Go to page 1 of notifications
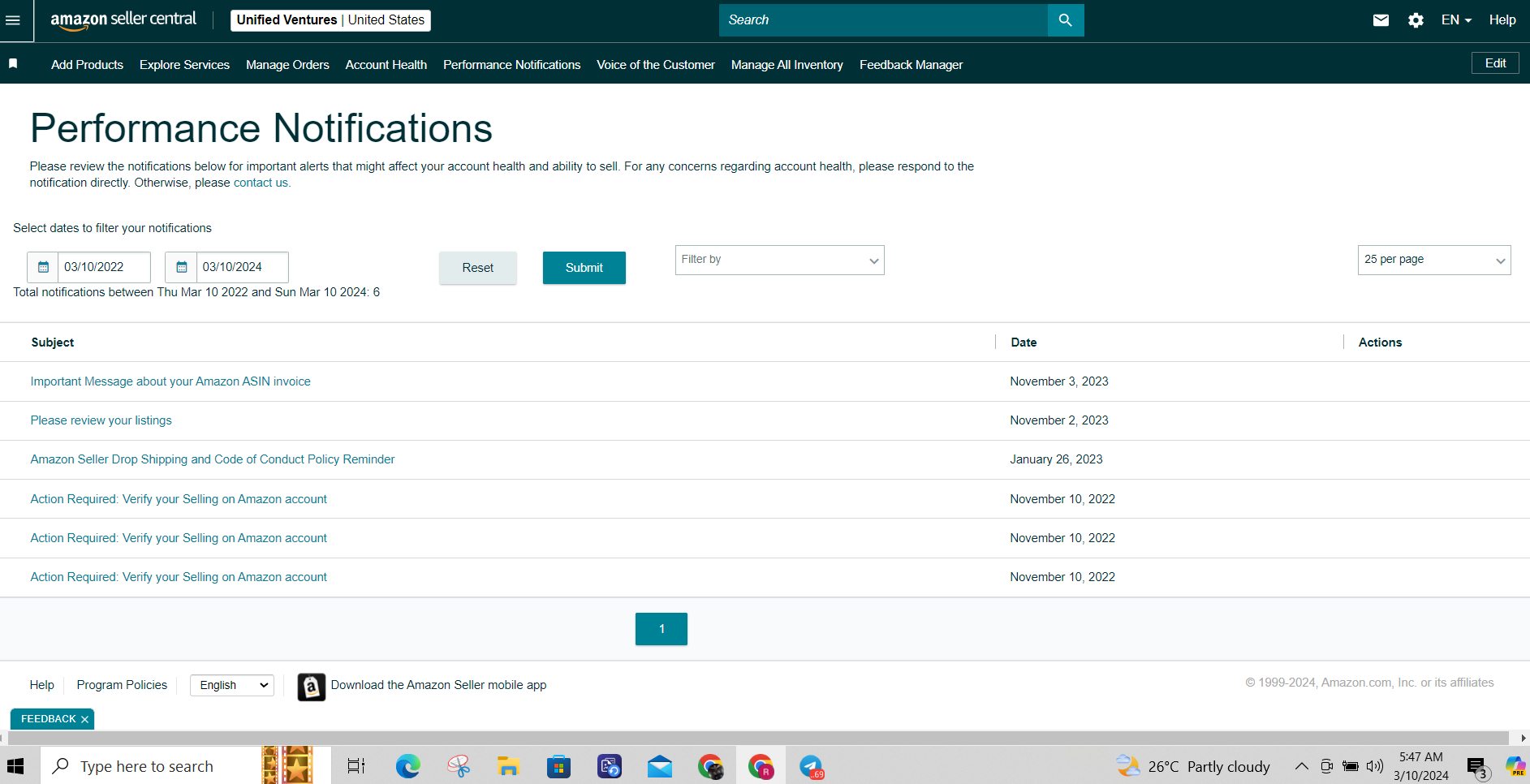 click(x=662, y=629)
